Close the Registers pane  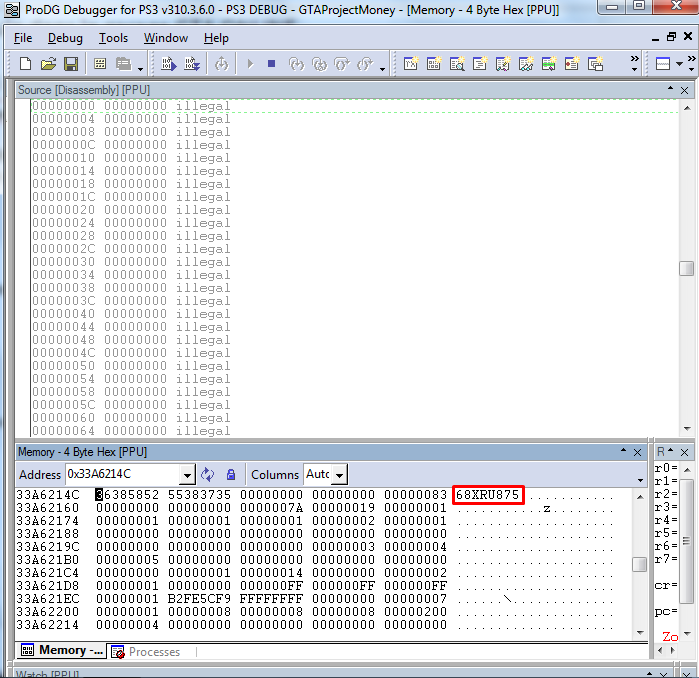(x=685, y=452)
